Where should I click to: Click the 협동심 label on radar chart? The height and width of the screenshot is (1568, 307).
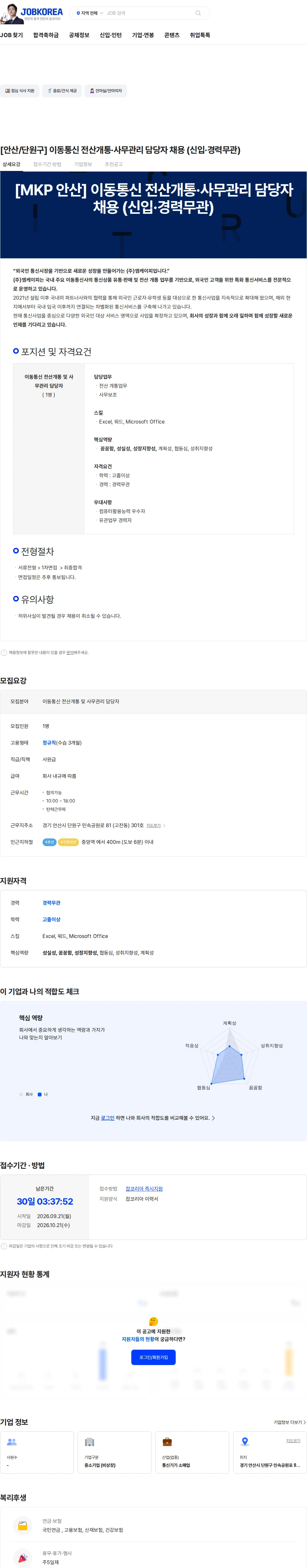pos(203,1088)
